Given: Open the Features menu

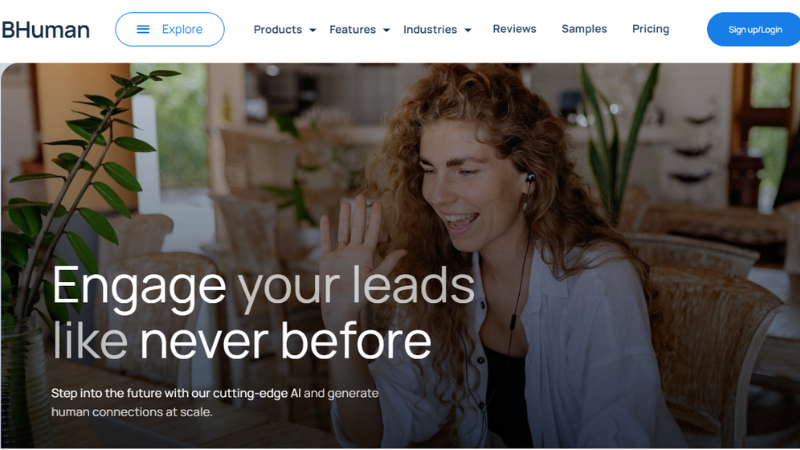Looking at the screenshot, I should 353,30.
